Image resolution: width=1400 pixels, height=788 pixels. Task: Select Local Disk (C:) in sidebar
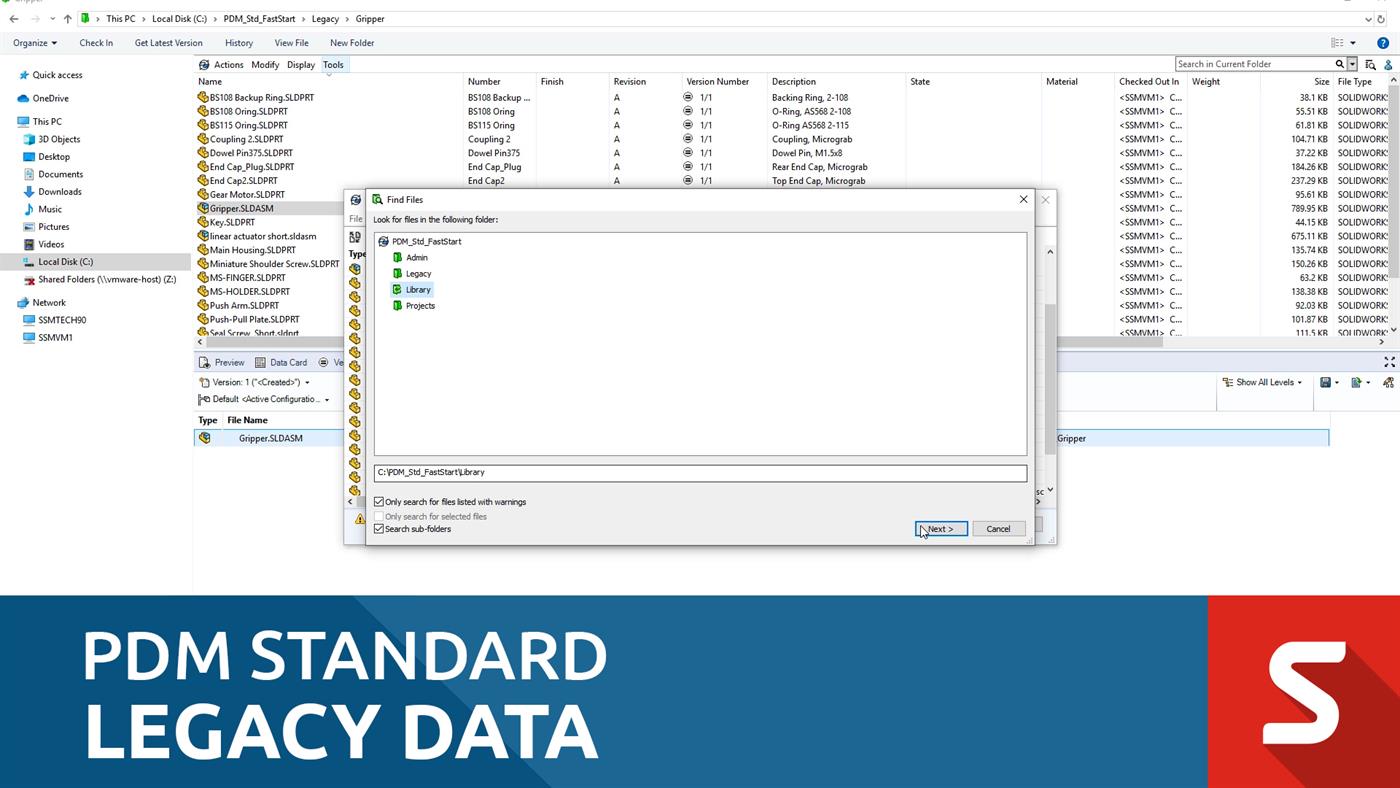point(65,262)
